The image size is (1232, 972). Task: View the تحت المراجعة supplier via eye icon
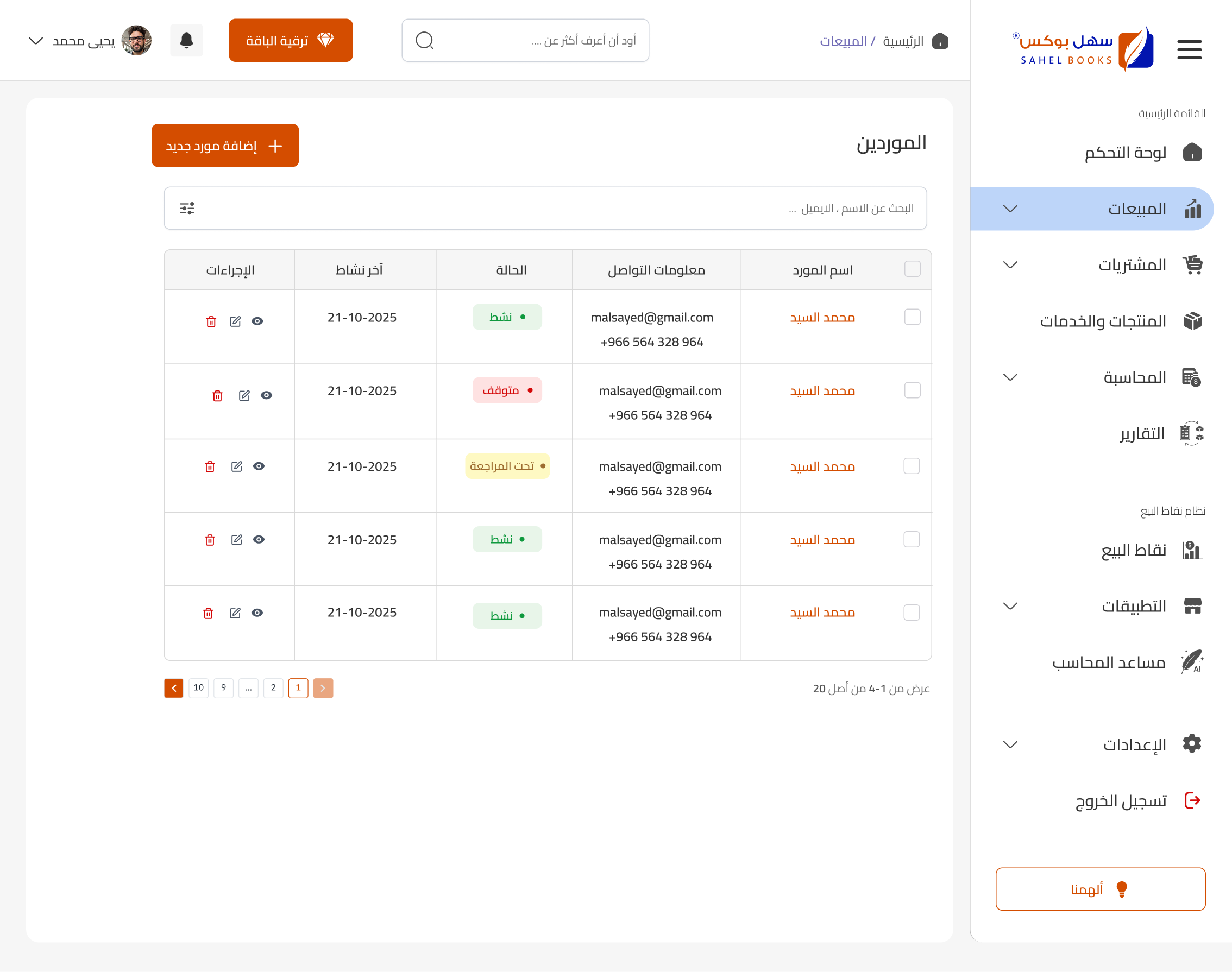tap(259, 466)
